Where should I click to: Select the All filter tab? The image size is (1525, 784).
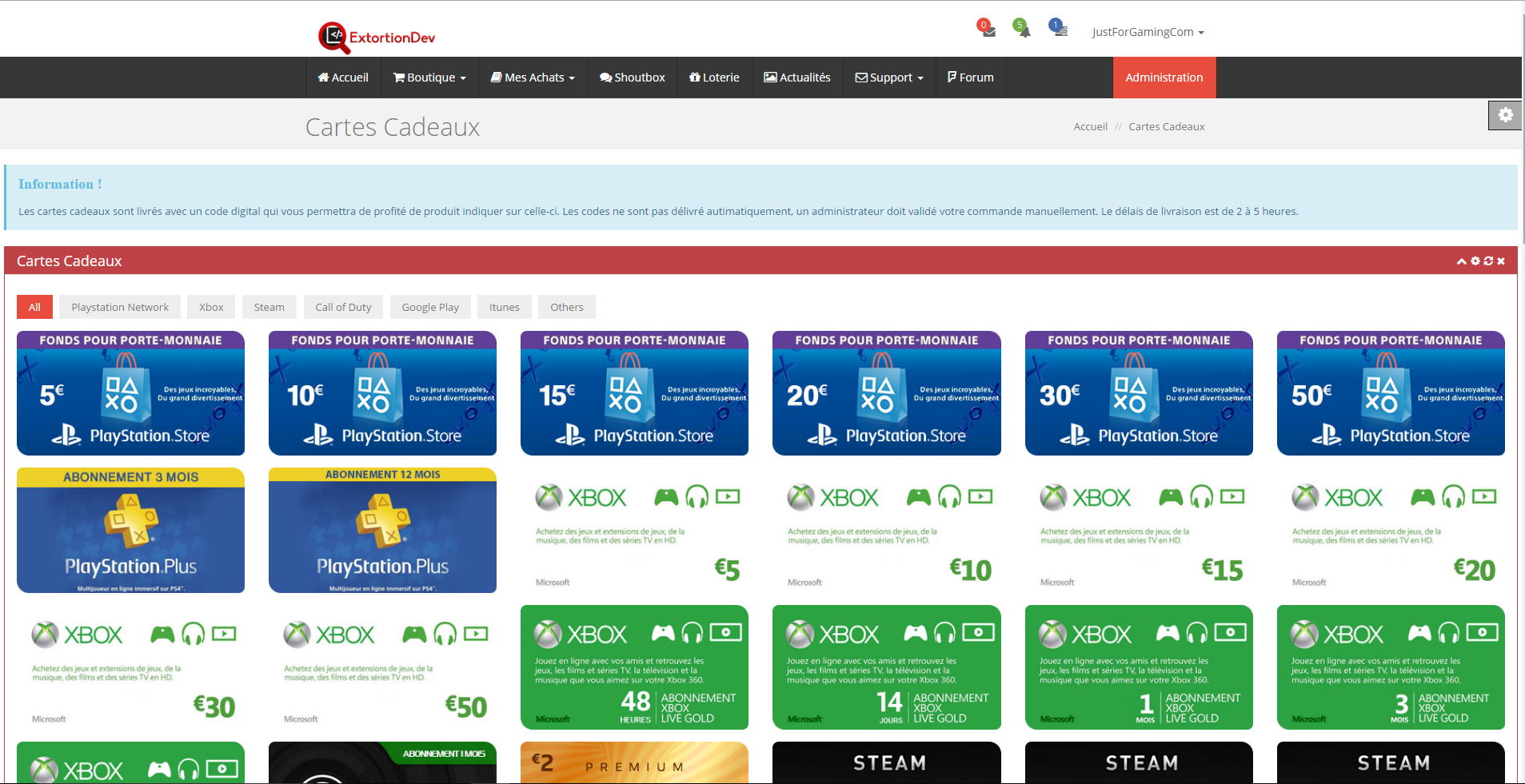[x=34, y=307]
